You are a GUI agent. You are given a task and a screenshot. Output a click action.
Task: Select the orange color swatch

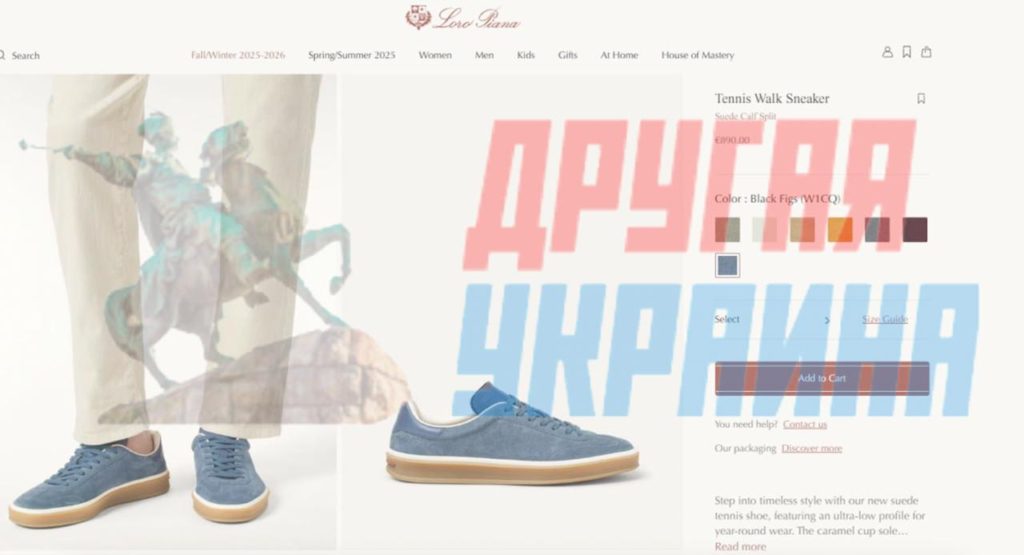click(x=840, y=230)
